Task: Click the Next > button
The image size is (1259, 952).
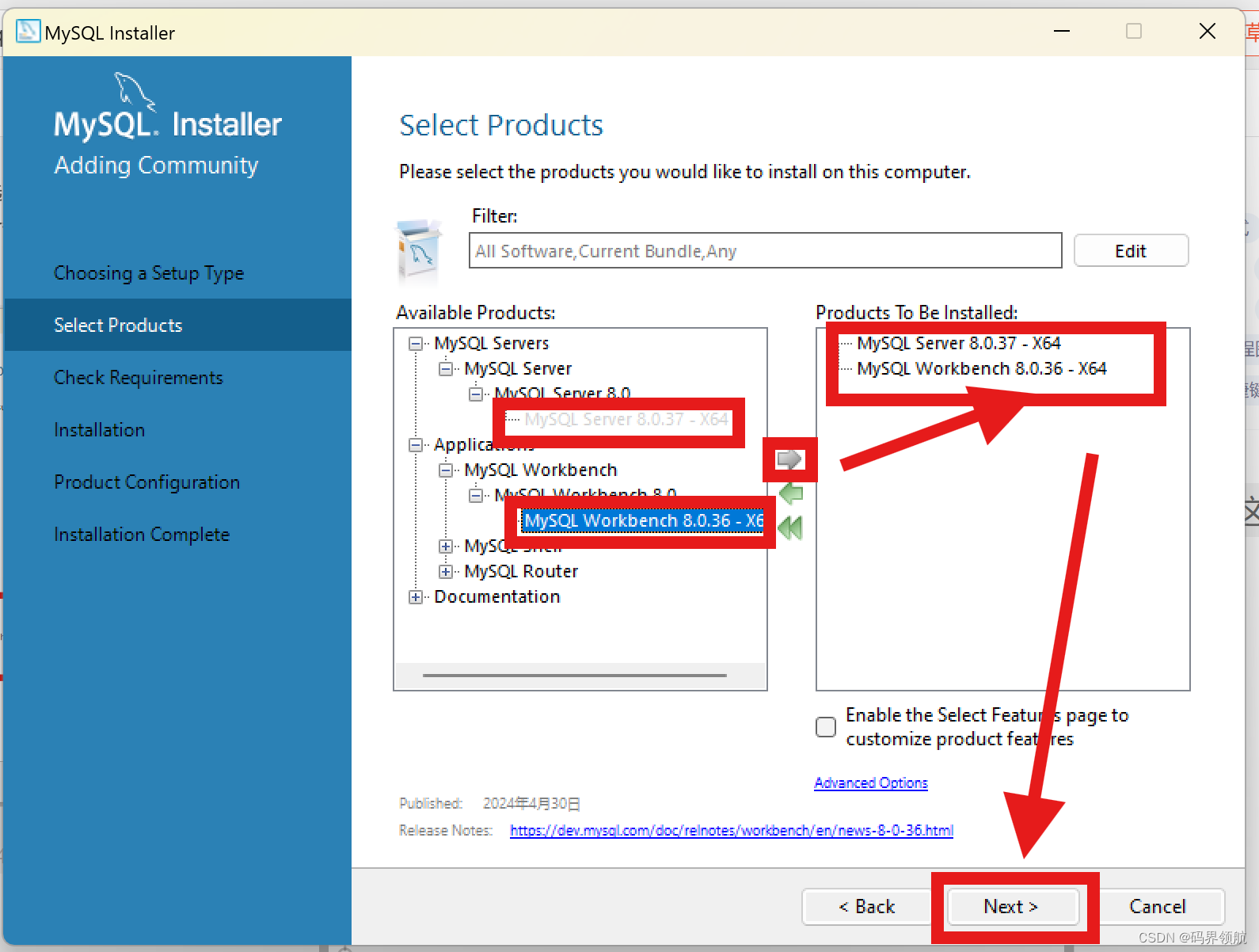Action: click(x=1012, y=906)
